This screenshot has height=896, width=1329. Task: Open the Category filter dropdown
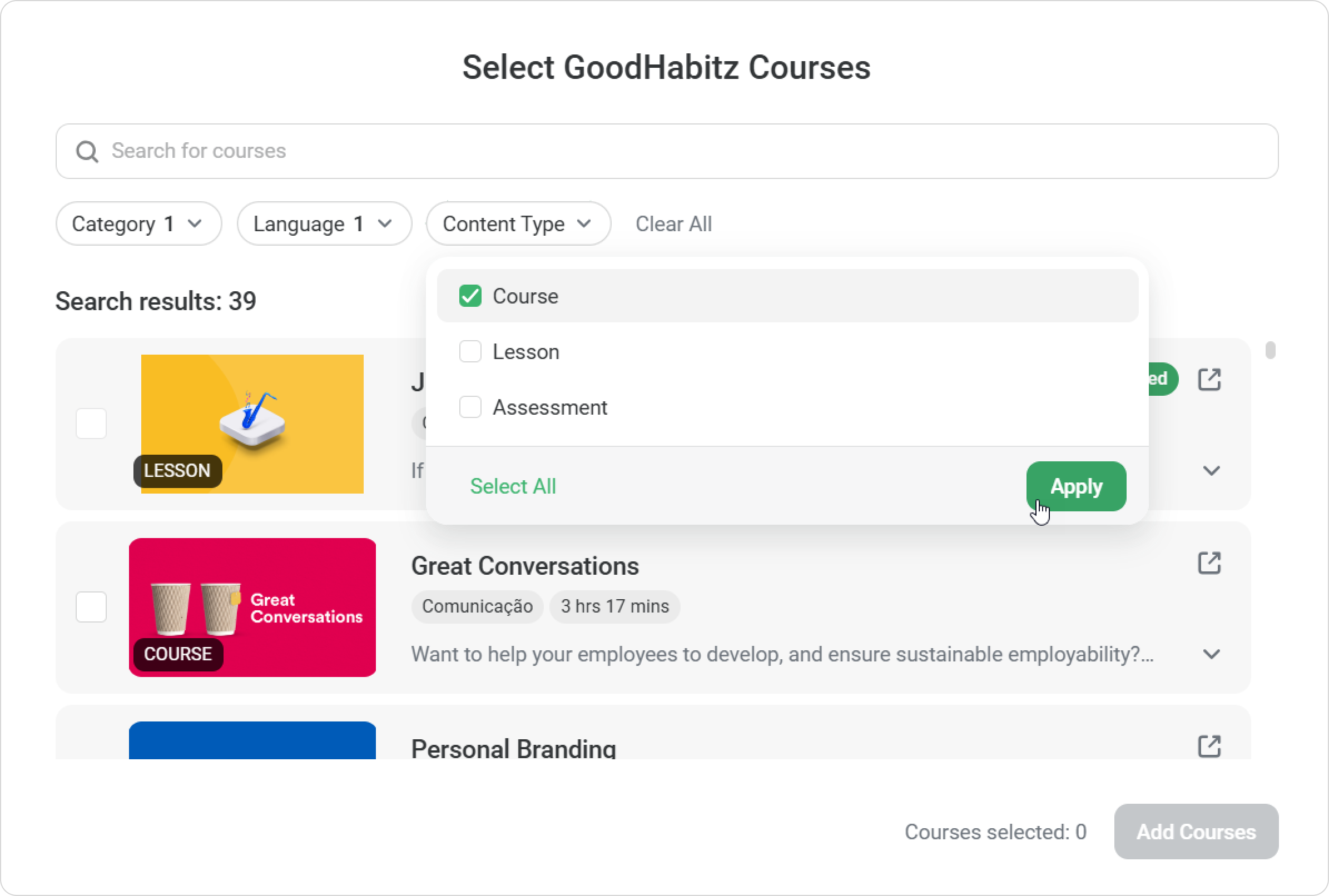pyautogui.click(x=138, y=223)
